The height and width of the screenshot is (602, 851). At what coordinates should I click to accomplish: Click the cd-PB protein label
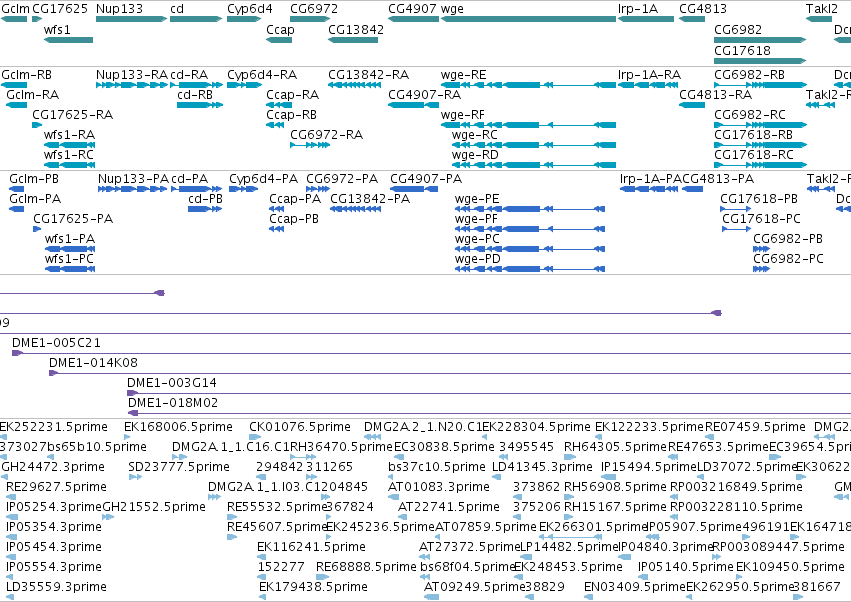click(x=205, y=199)
